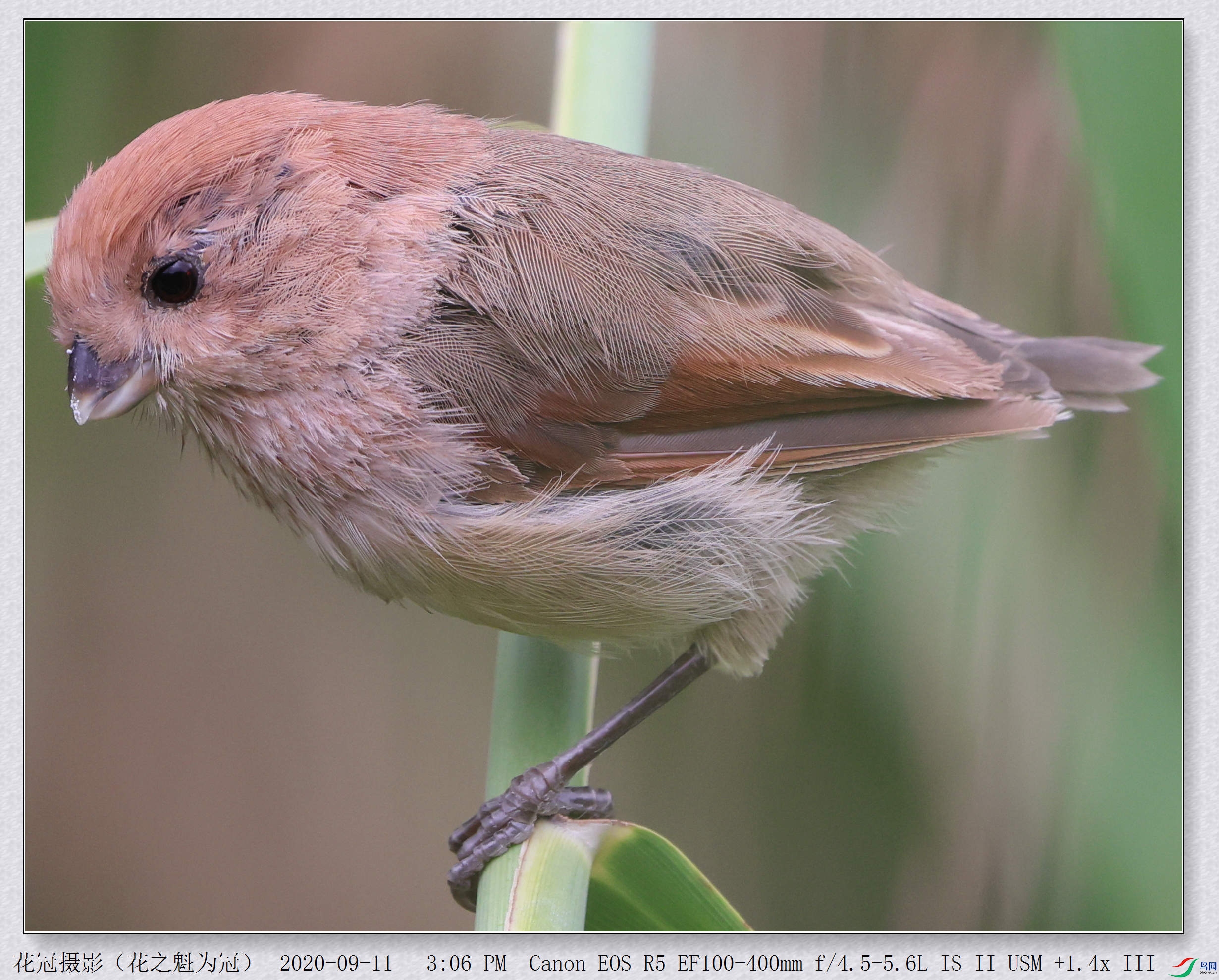
Task: Click the 花冠摄影 photographer credit text
Action: click(x=57, y=963)
